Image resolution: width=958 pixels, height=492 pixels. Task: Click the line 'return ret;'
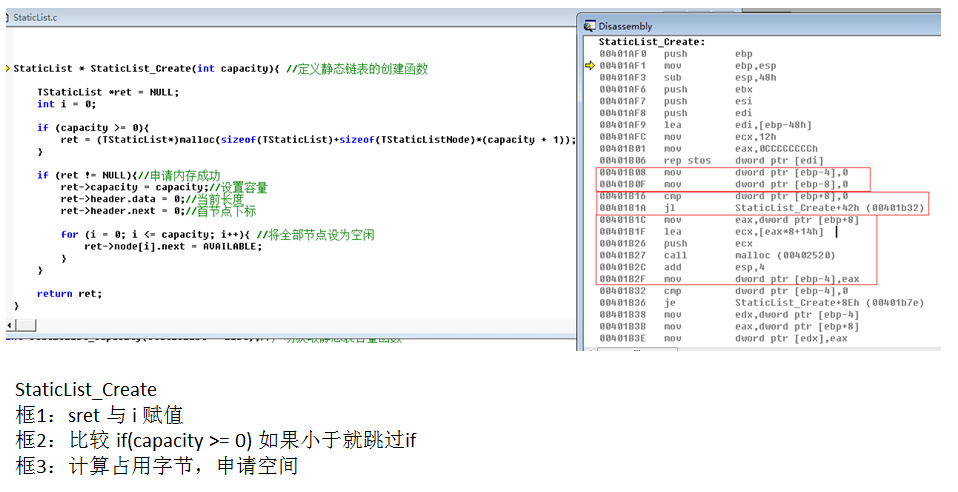pyautogui.click(x=70, y=294)
